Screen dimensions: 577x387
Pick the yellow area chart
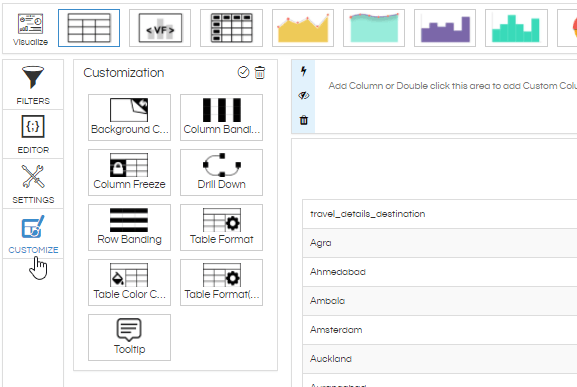(303, 28)
